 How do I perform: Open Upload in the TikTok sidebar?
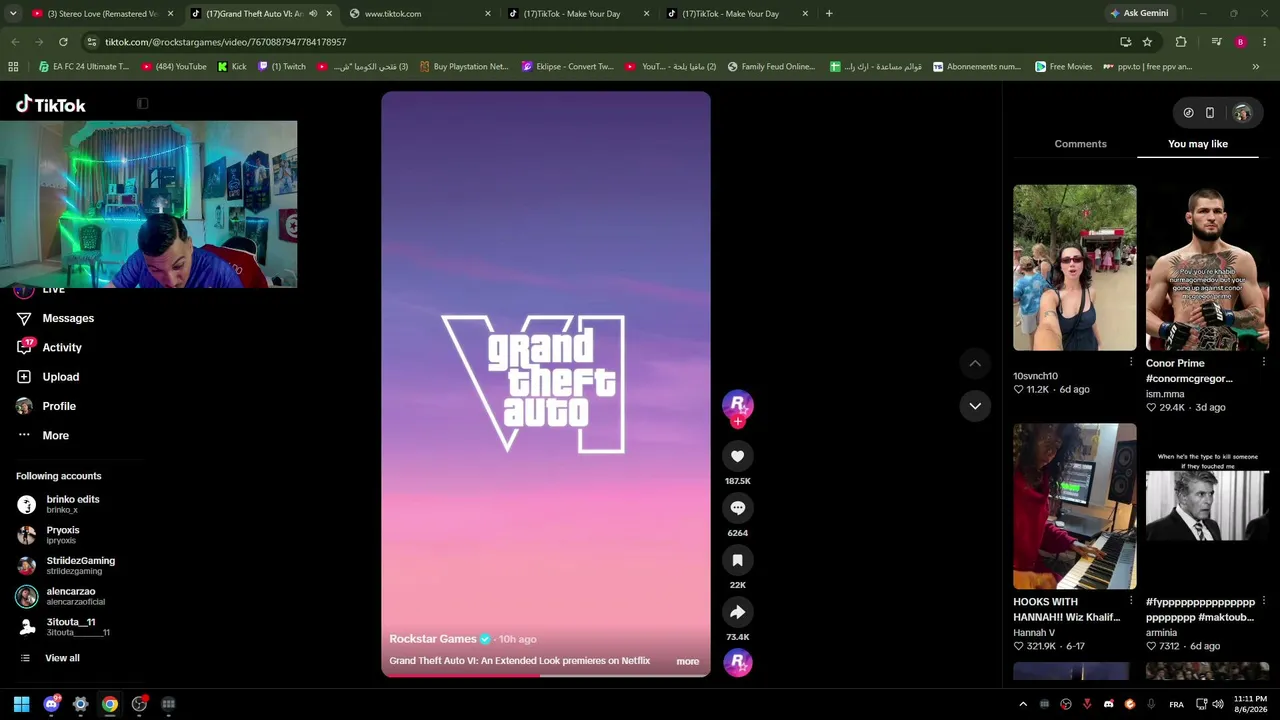click(x=61, y=377)
